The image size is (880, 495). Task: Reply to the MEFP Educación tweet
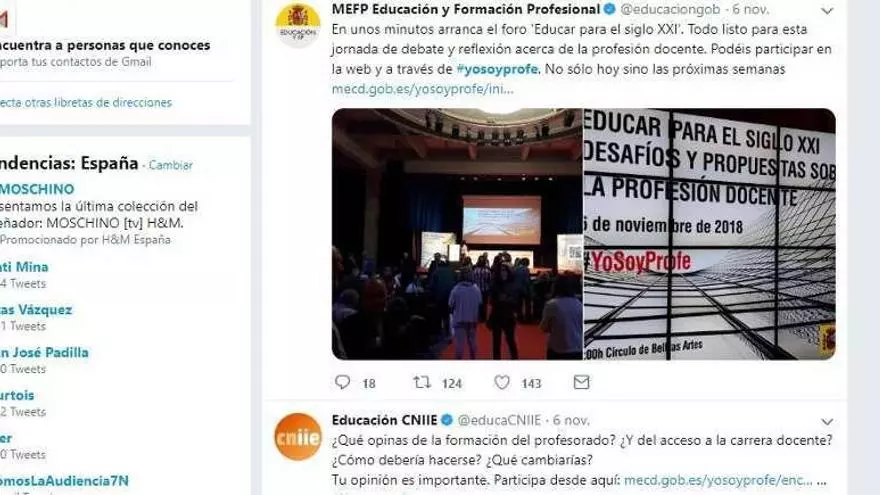point(342,382)
